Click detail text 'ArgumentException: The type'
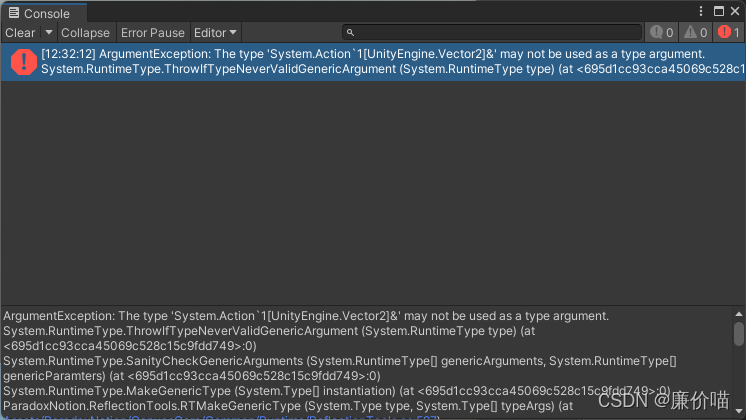This screenshot has height=420, width=746. coord(86,316)
